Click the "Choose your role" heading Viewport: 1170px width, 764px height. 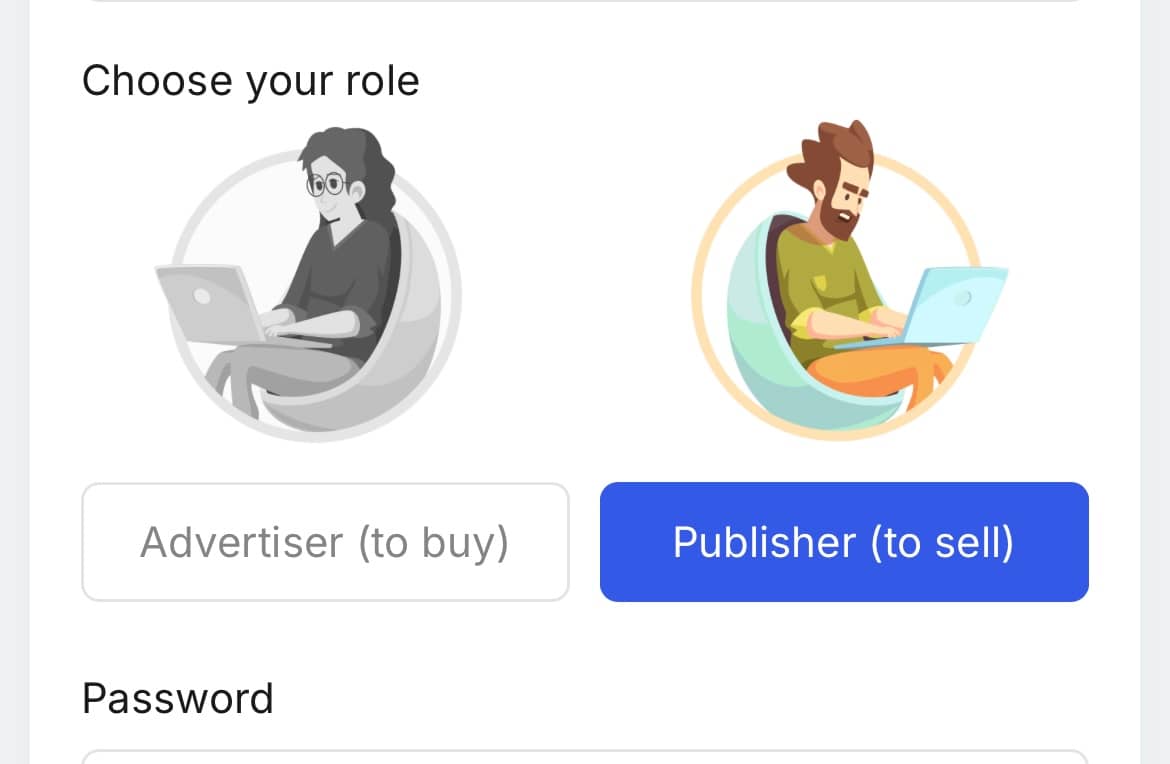click(x=250, y=81)
